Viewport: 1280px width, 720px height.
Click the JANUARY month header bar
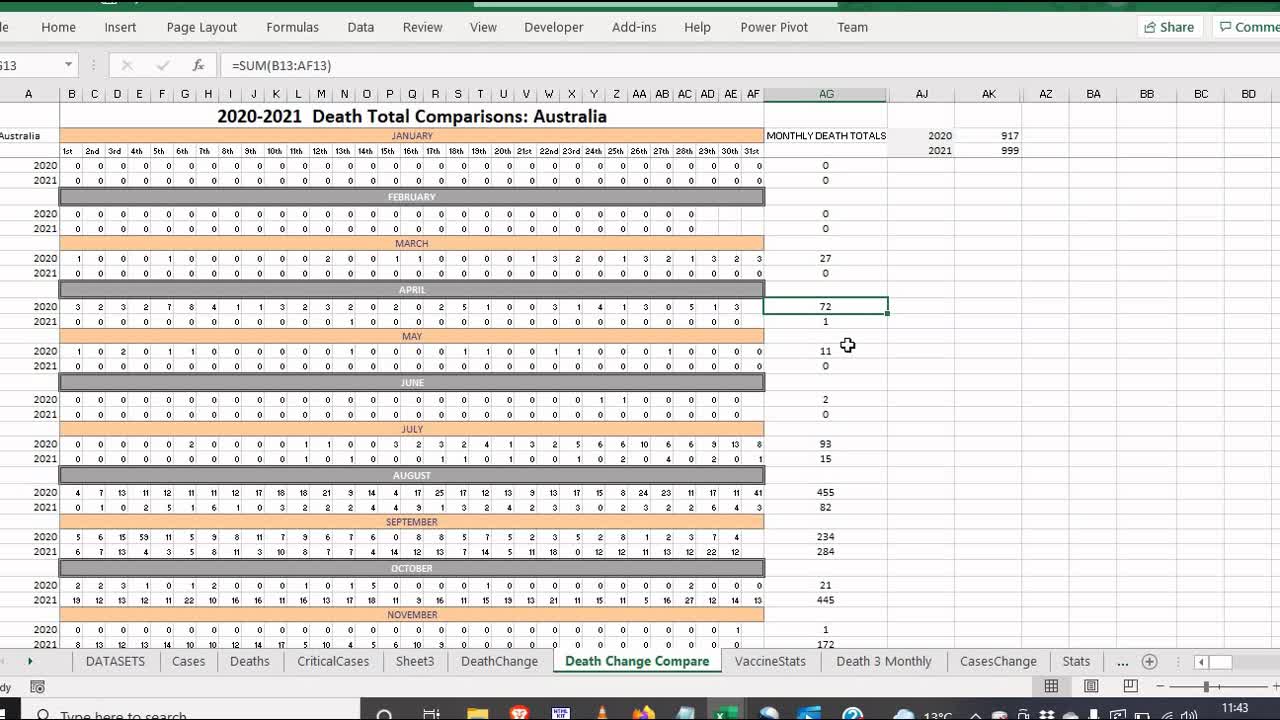412,135
